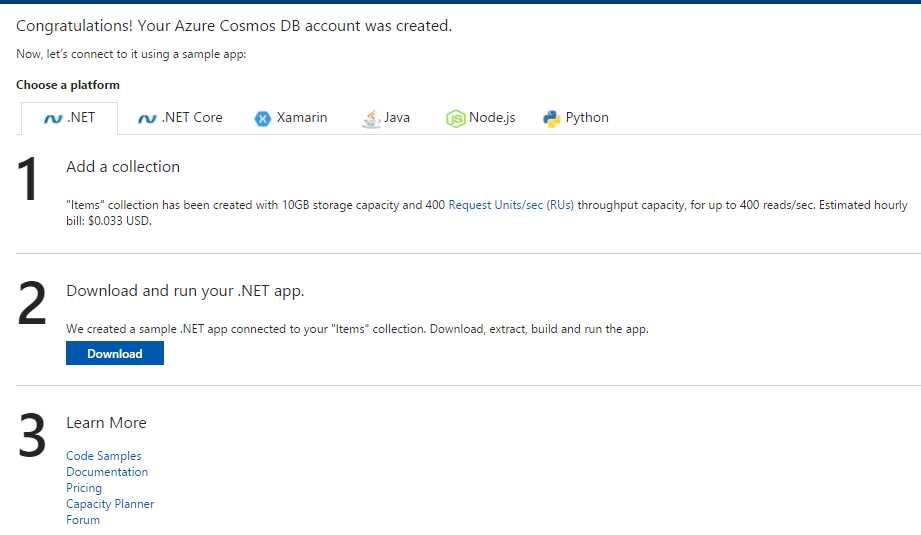
Task: Click the "Choose a platform" label
Action: click(x=68, y=85)
